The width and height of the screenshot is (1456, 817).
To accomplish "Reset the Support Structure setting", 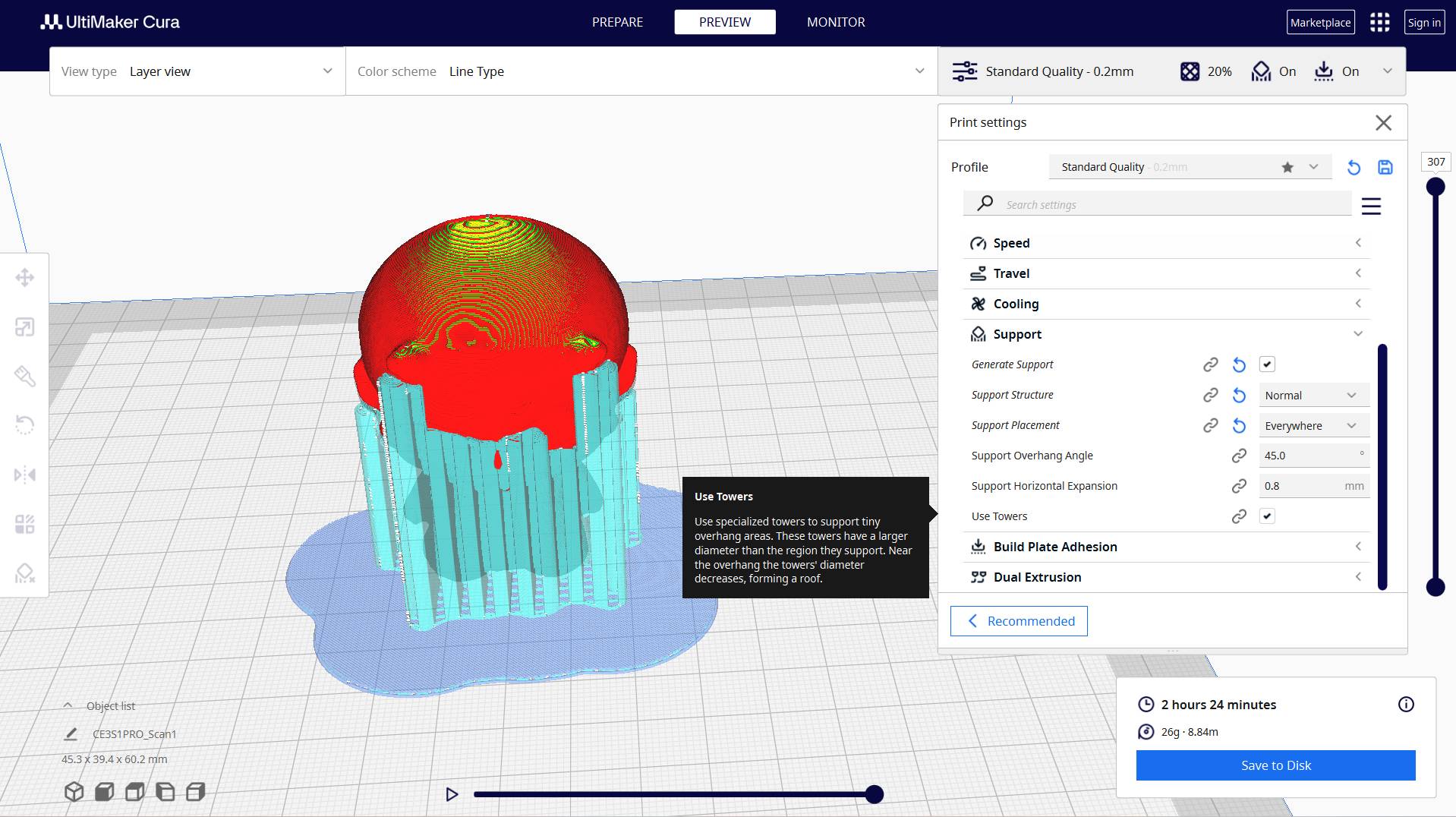I will (1239, 395).
